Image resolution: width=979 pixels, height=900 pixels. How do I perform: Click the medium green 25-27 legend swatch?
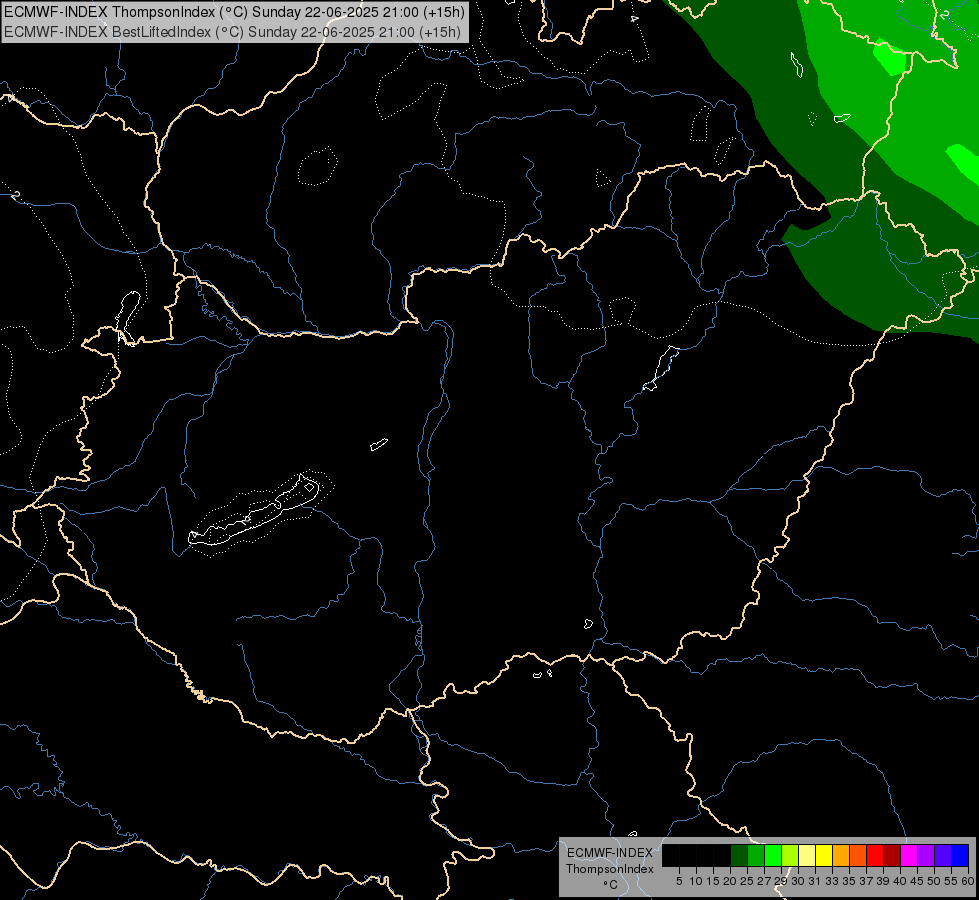[756, 856]
